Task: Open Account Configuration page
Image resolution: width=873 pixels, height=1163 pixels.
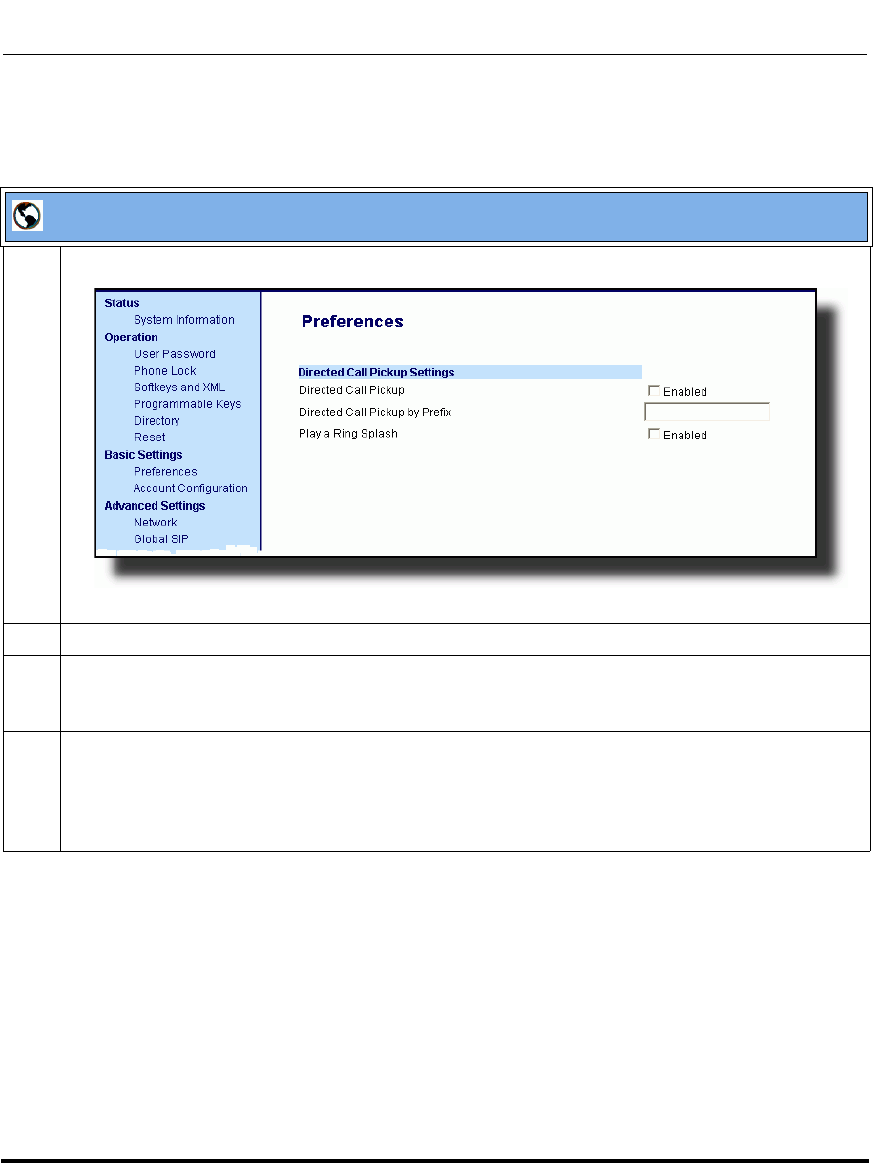Action: [x=191, y=488]
